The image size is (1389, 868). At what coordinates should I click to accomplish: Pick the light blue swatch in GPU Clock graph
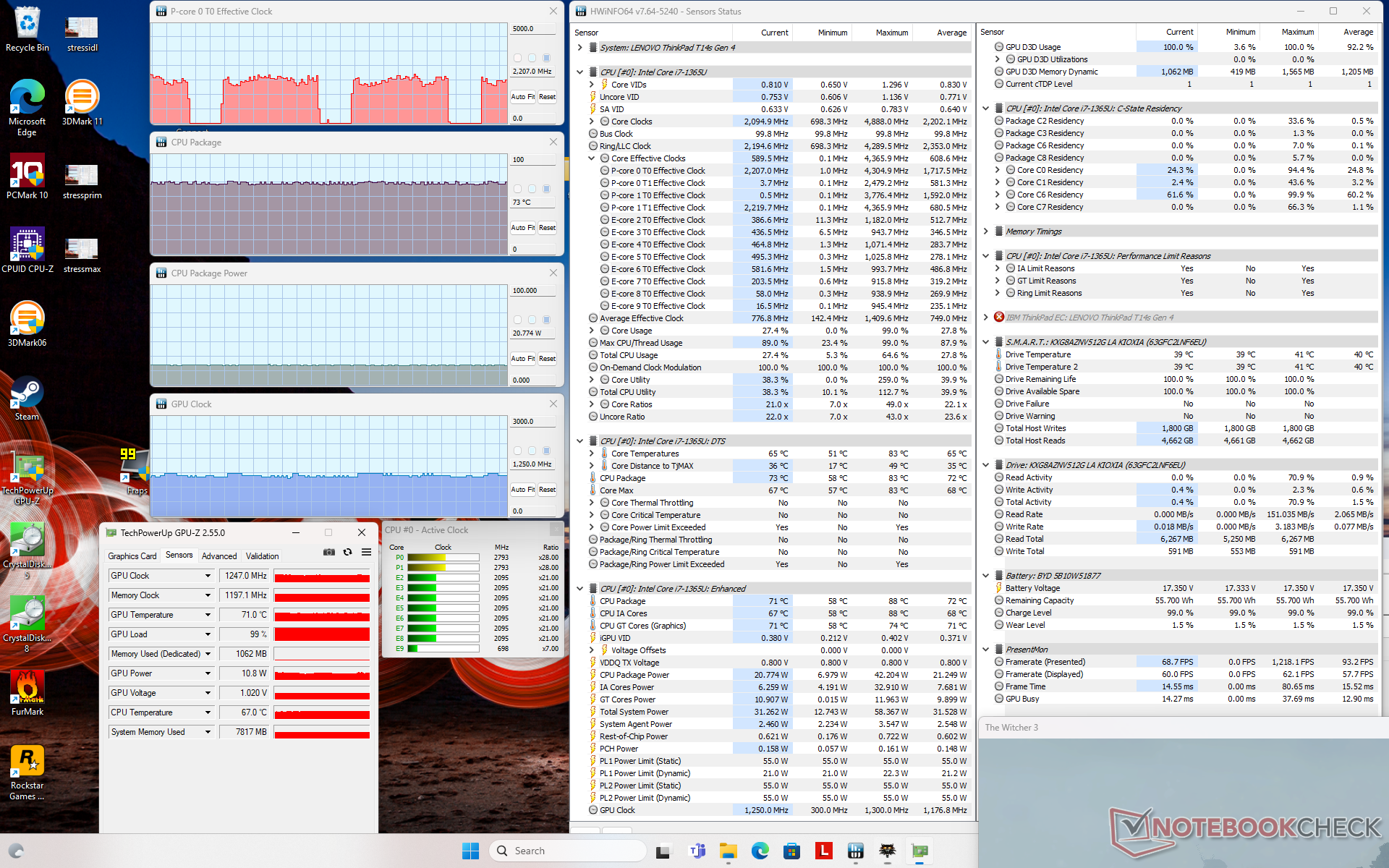pos(532,451)
